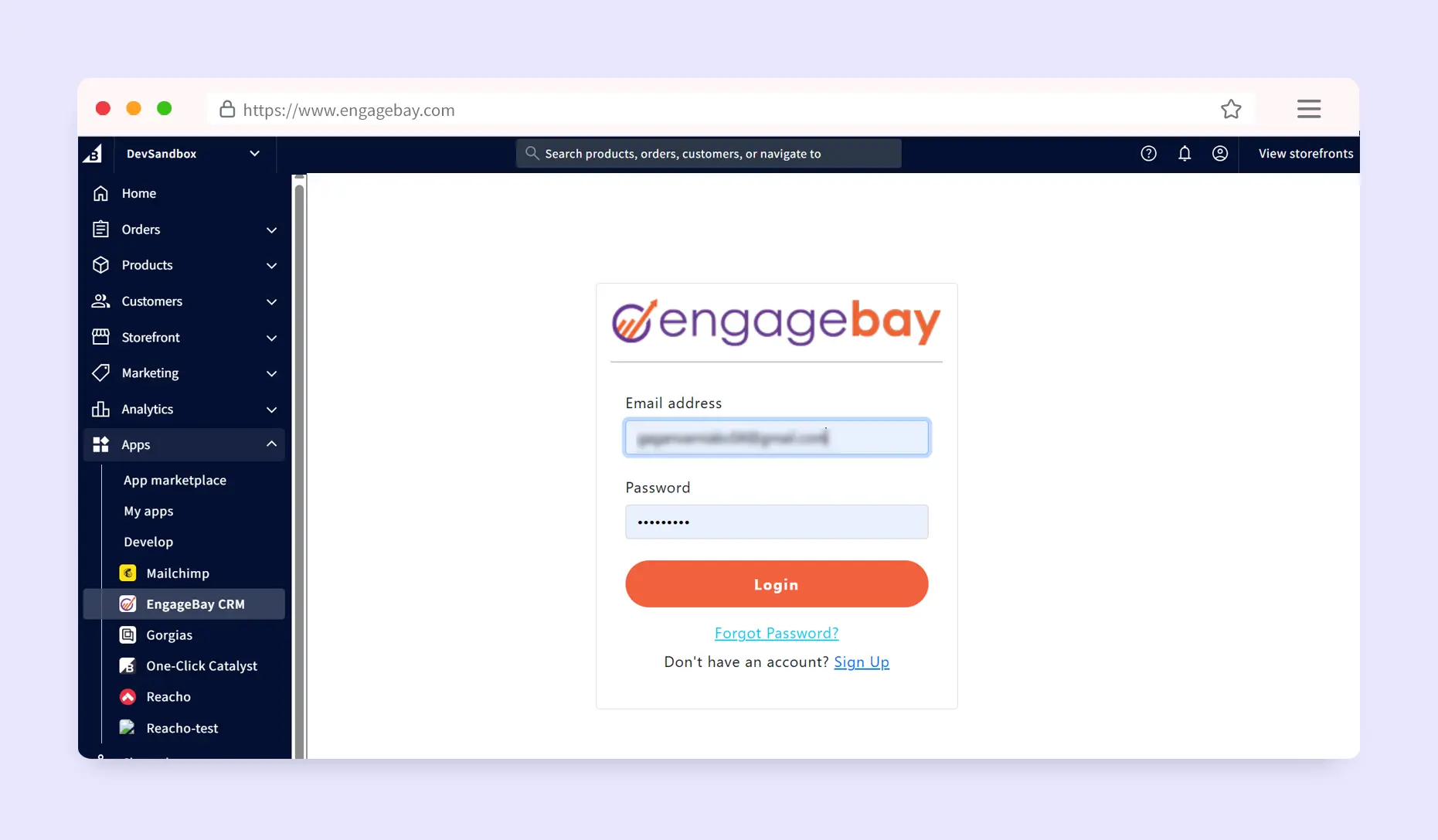Select My apps in the sidebar
Image resolution: width=1438 pixels, height=840 pixels.
coord(148,512)
